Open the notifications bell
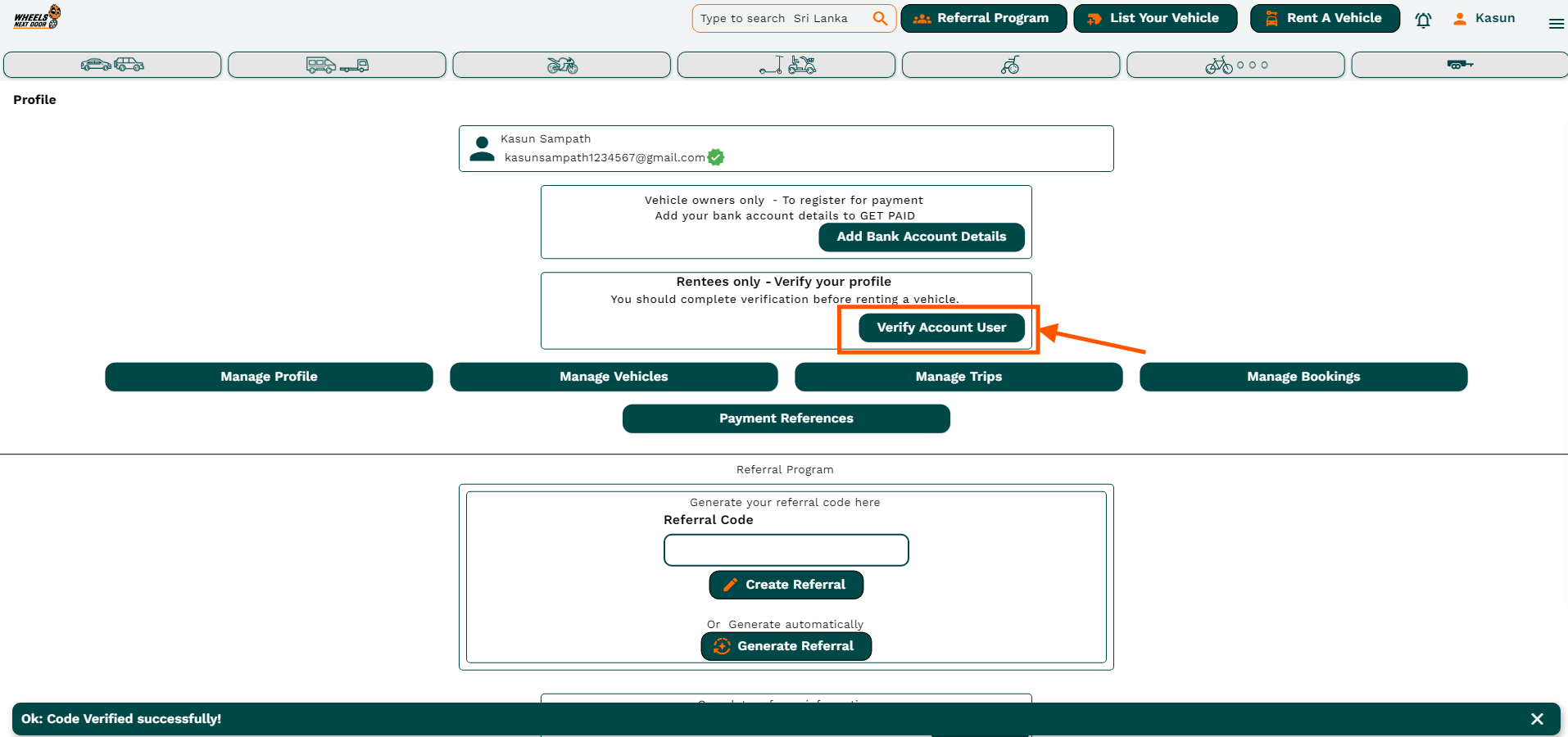Viewport: 1568px width, 737px height. click(x=1423, y=20)
